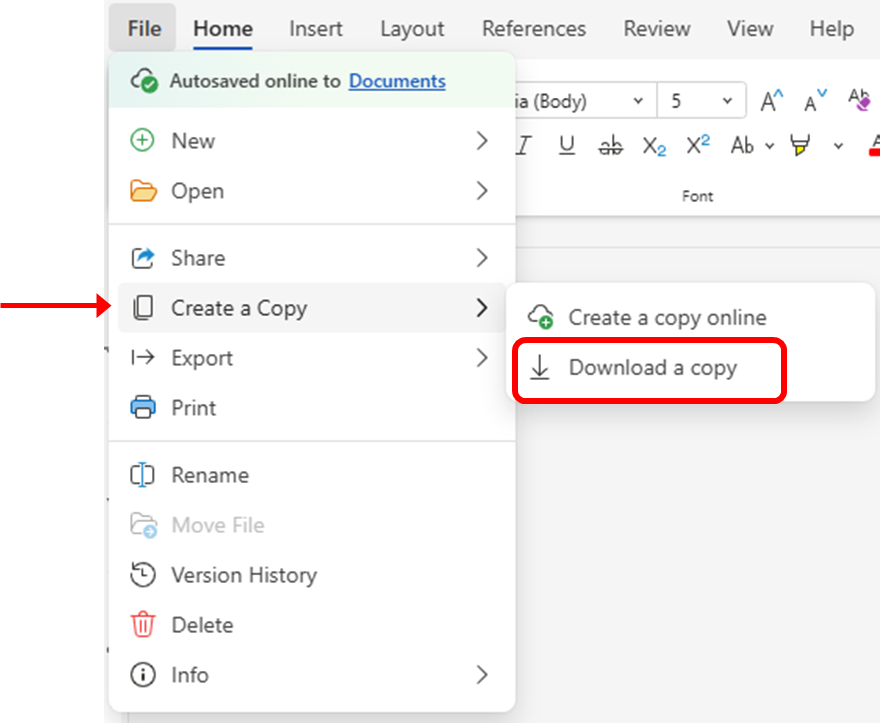Clear formatting with the eraser icon
Viewport: 880px width, 723px height.
pos(859,100)
